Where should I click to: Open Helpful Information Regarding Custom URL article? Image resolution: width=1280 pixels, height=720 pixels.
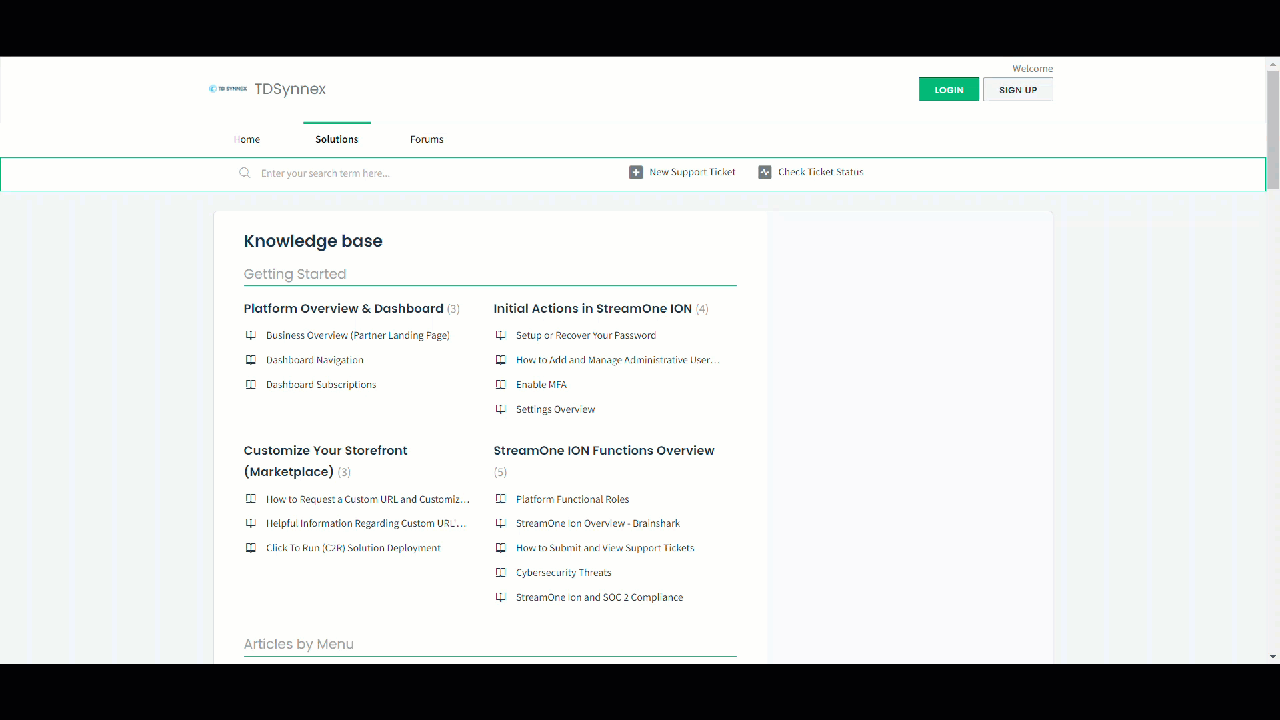(367, 523)
